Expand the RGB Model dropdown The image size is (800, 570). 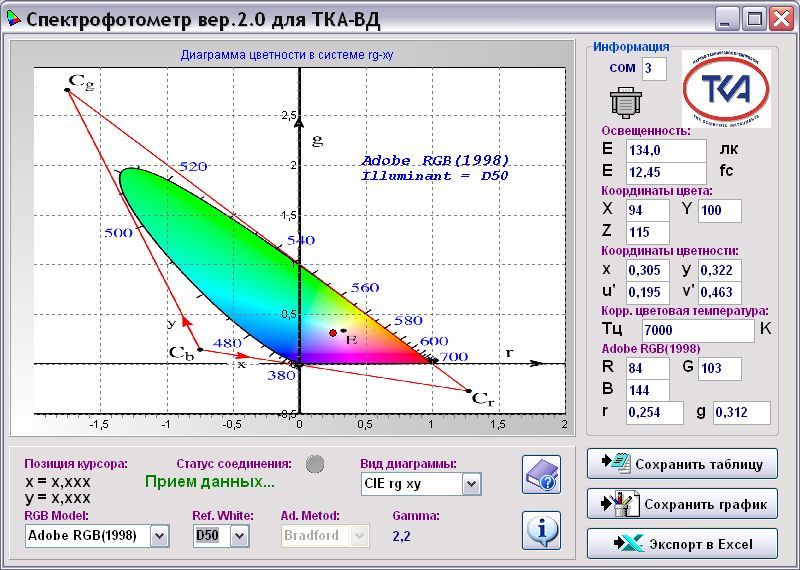(159, 536)
